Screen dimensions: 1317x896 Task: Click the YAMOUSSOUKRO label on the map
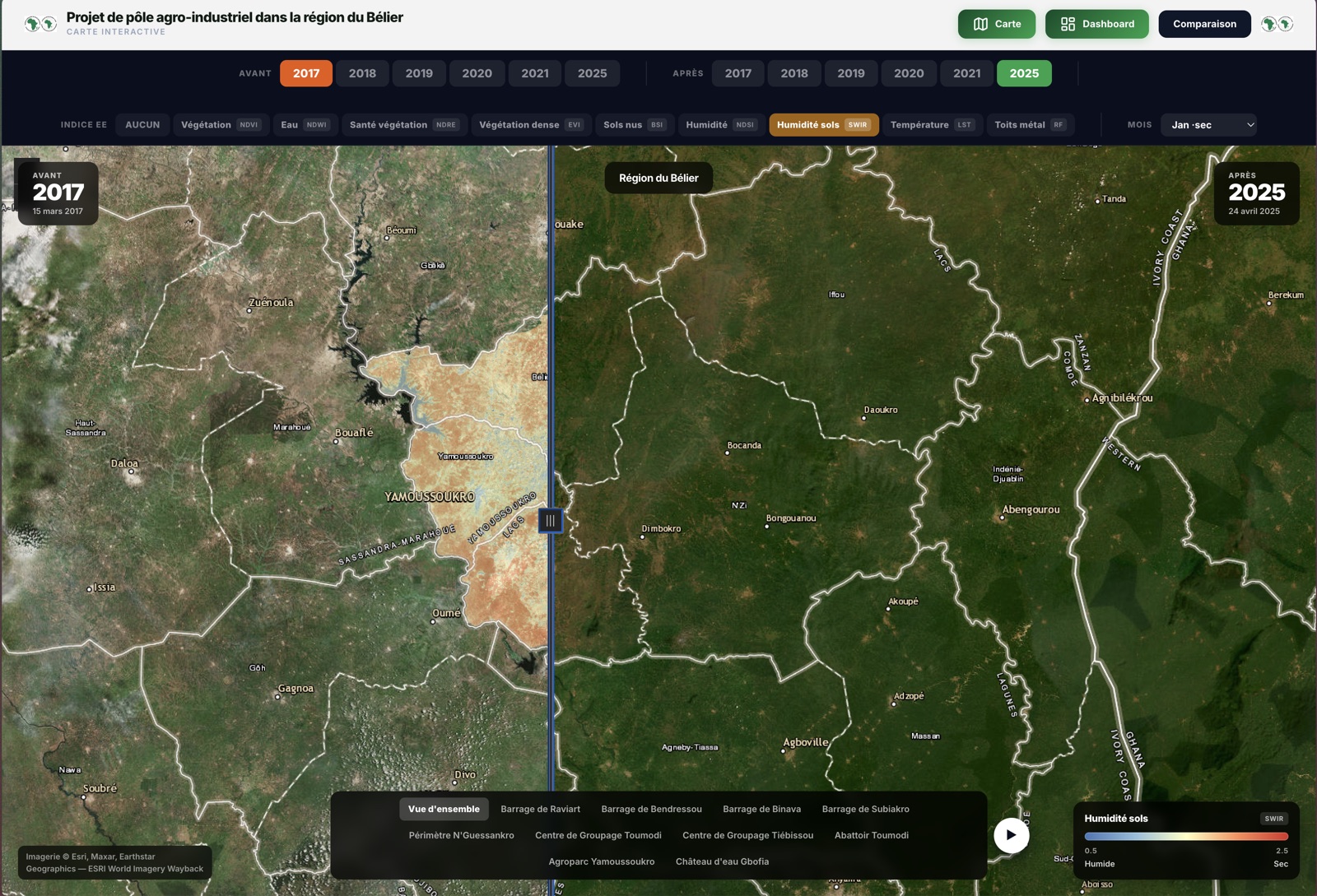(430, 497)
